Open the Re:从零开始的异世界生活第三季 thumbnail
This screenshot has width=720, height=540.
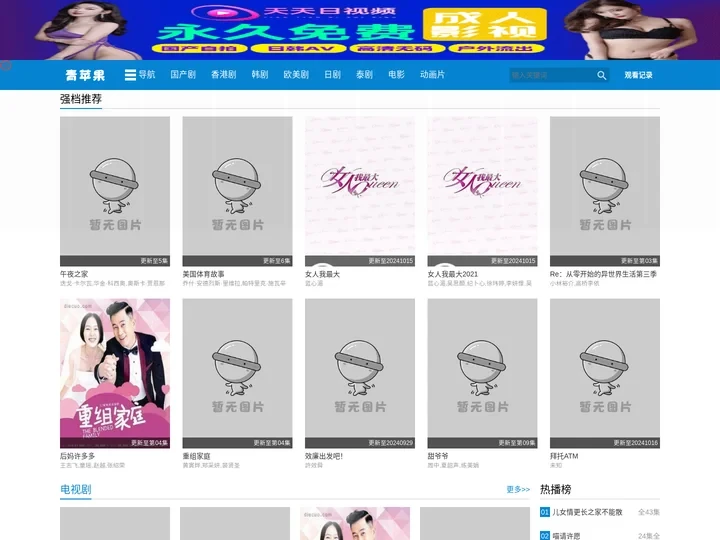(605, 191)
